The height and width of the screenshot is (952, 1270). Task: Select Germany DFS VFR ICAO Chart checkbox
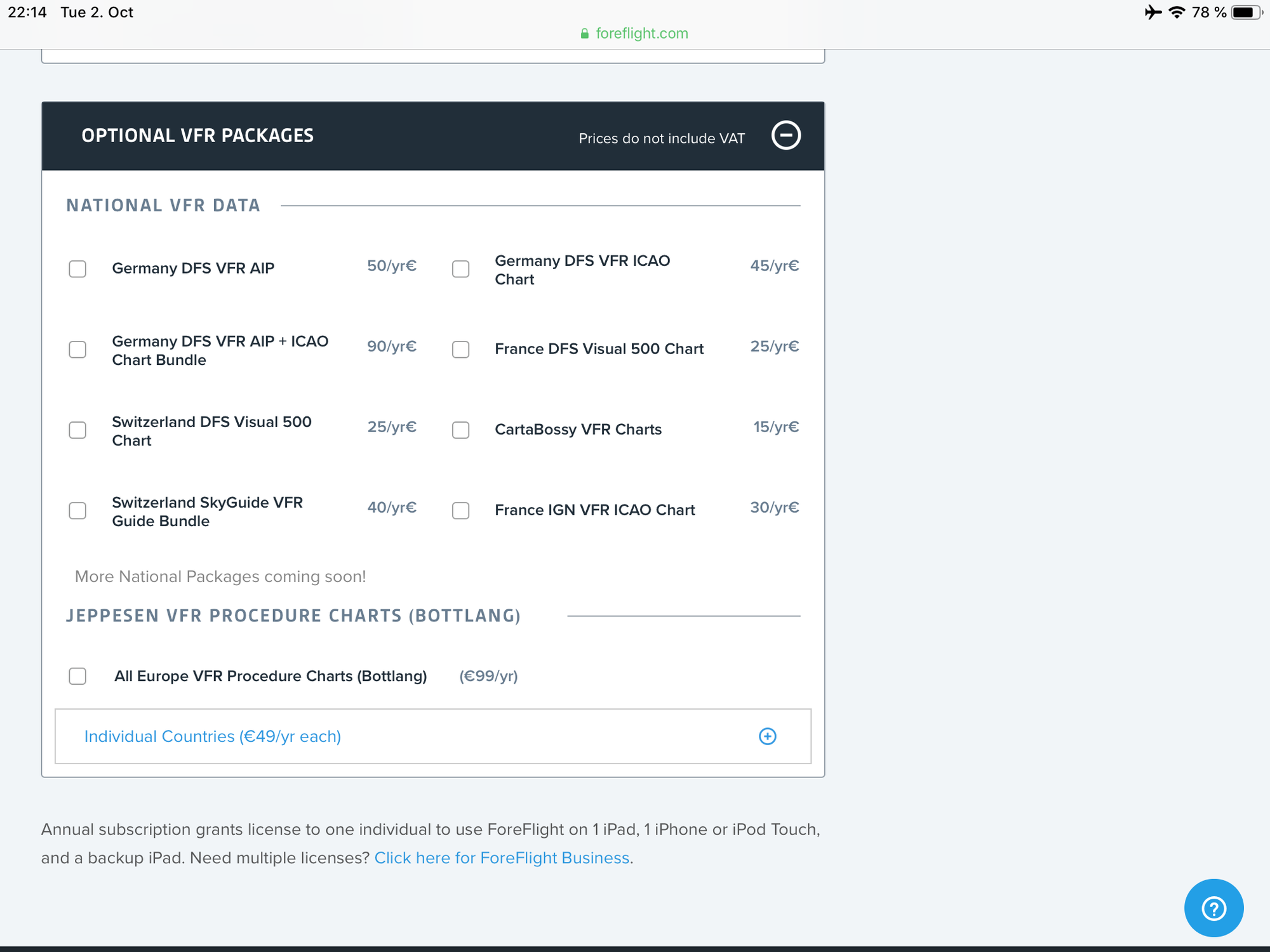(x=460, y=268)
